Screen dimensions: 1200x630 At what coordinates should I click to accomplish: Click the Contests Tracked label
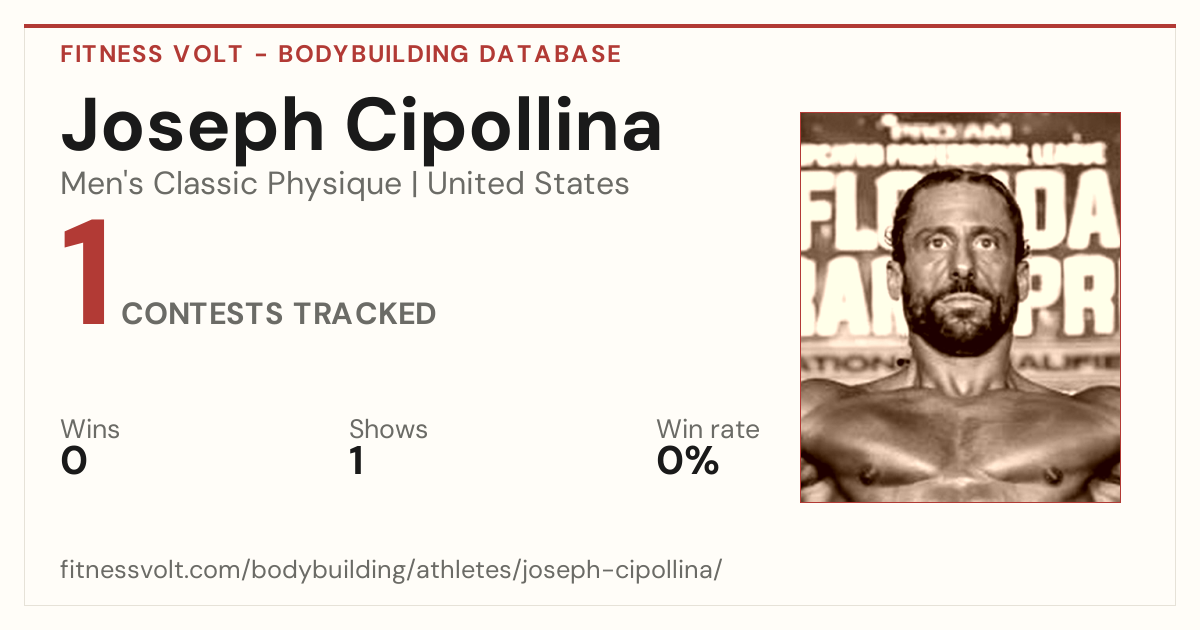(279, 314)
